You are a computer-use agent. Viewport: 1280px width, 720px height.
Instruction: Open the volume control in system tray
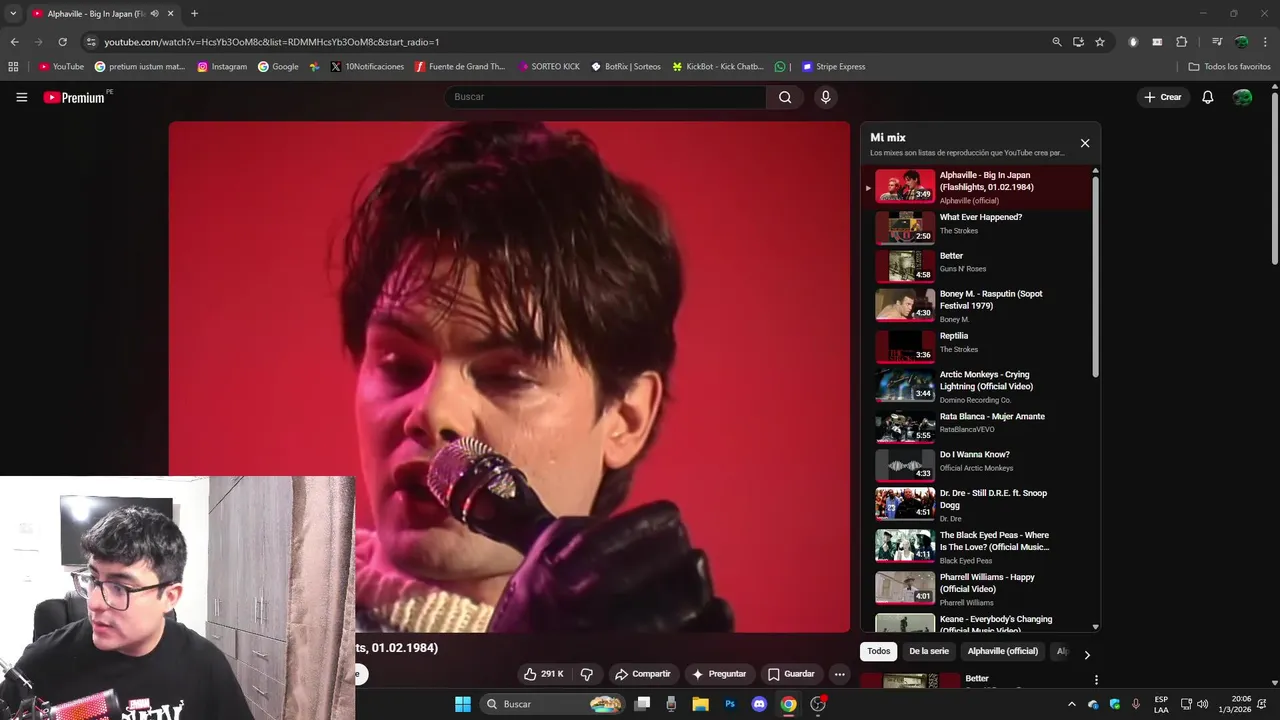click(1203, 704)
